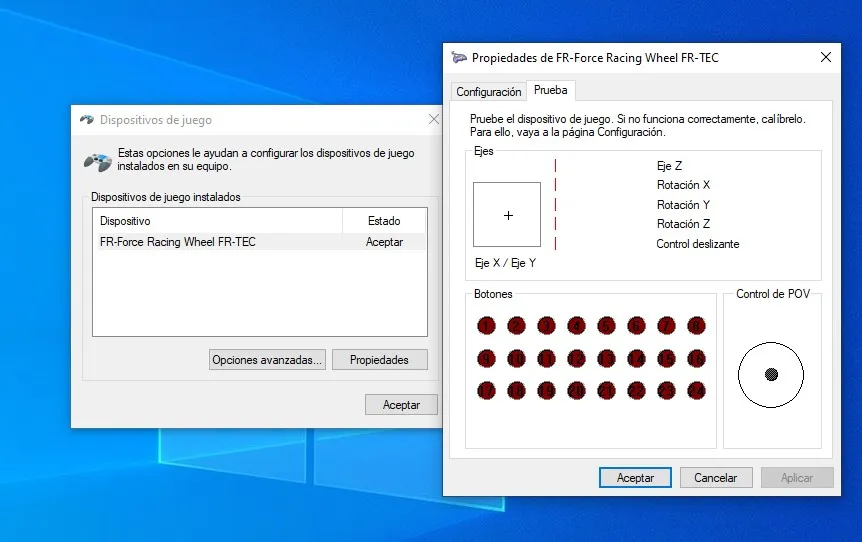
Task: Switch to the Configuración tab
Action: coord(488,92)
